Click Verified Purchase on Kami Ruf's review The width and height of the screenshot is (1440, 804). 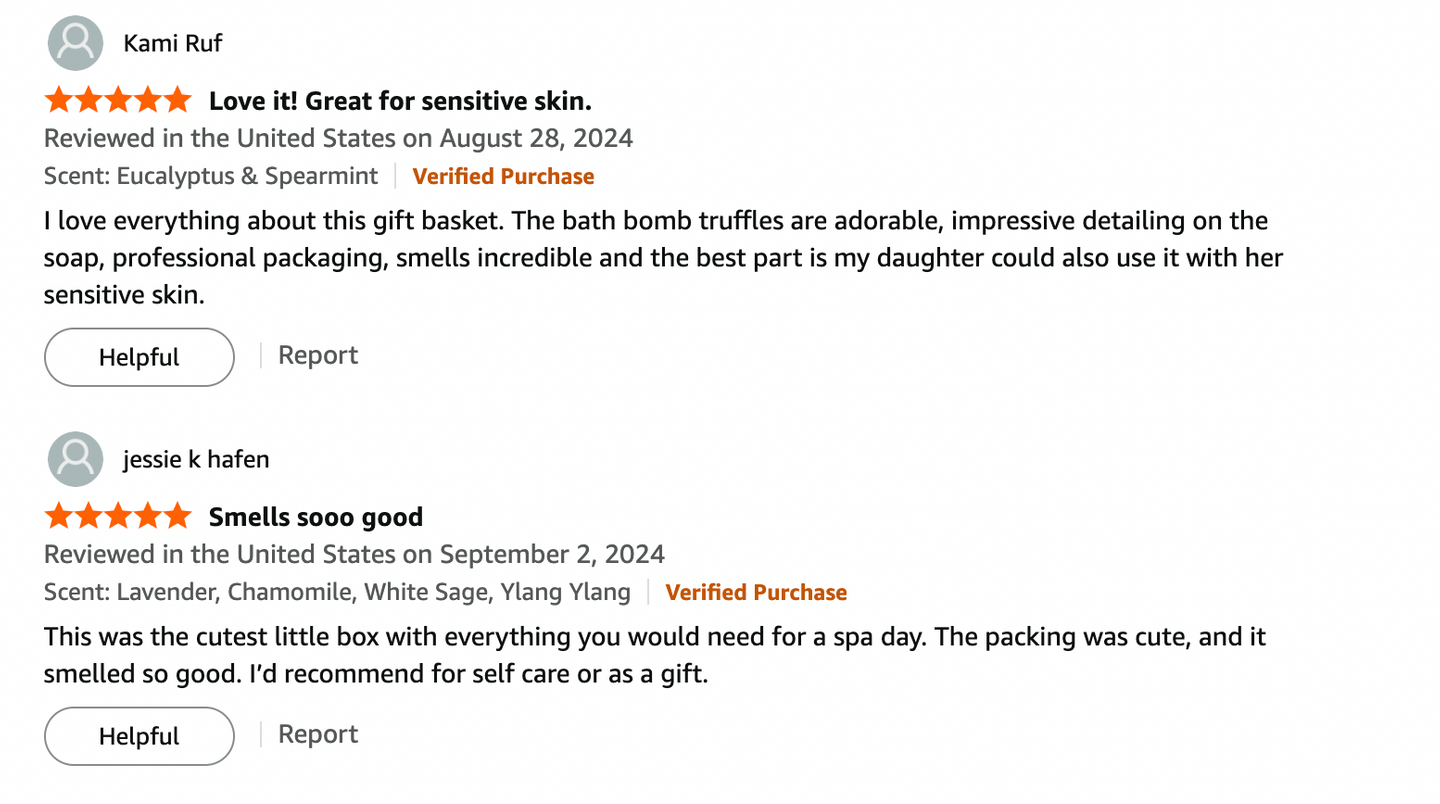tap(503, 176)
